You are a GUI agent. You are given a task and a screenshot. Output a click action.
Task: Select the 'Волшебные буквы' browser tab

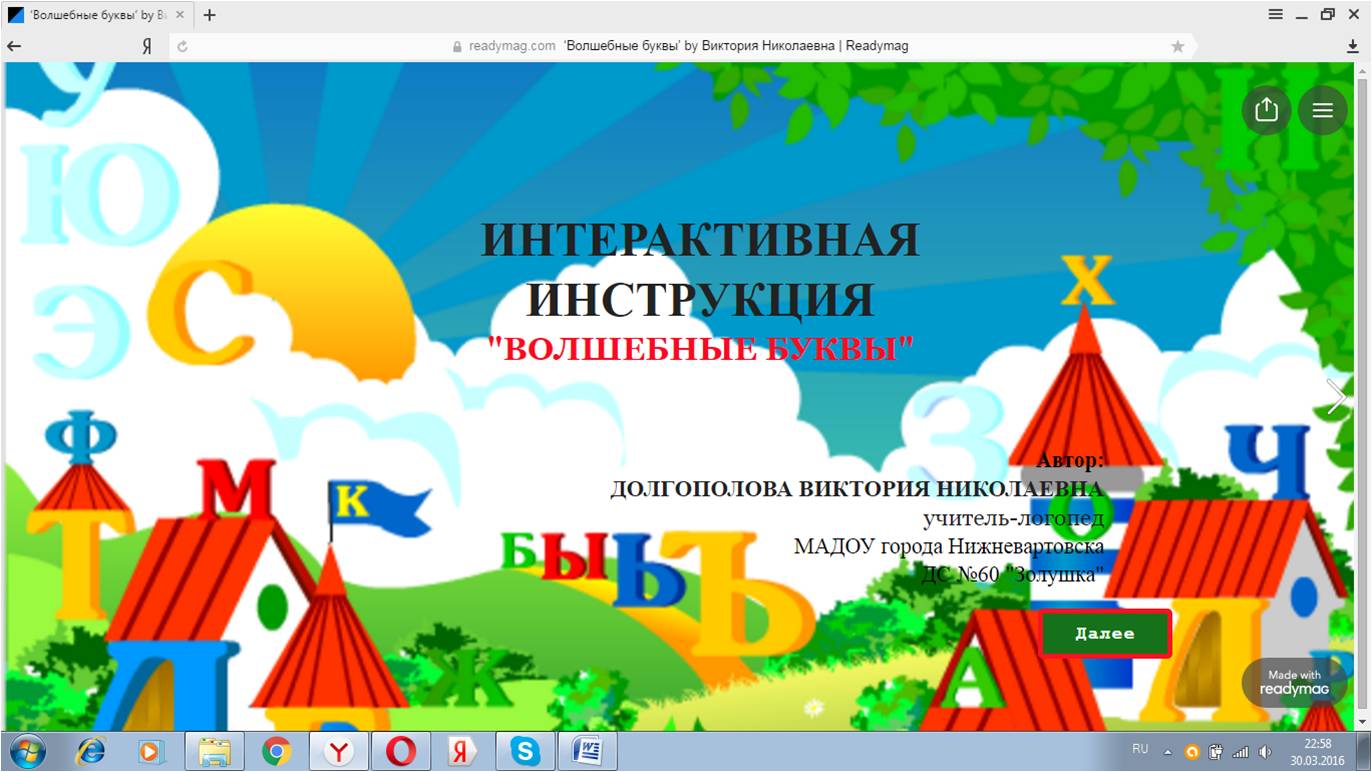[x=98, y=15]
